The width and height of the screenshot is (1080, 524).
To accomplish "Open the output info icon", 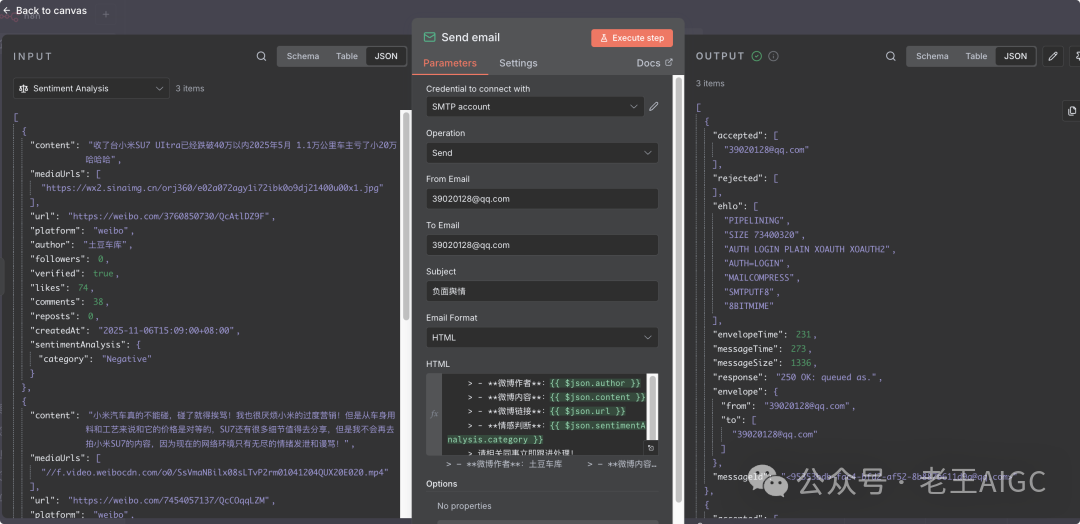I will (773, 56).
